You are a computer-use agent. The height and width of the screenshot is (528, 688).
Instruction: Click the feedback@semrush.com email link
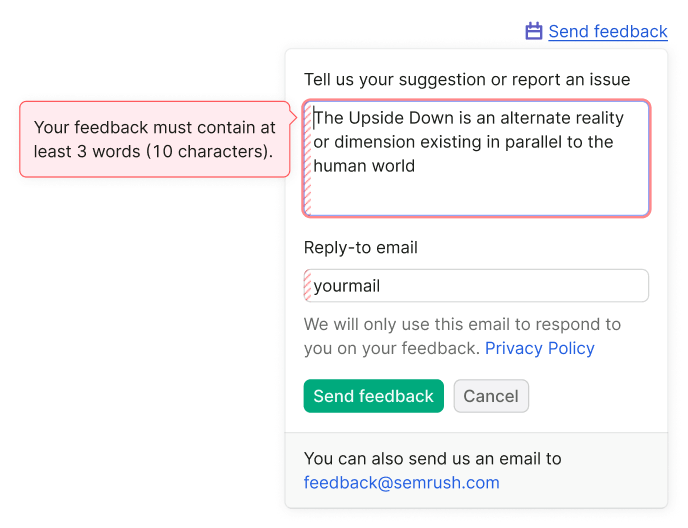(401, 482)
